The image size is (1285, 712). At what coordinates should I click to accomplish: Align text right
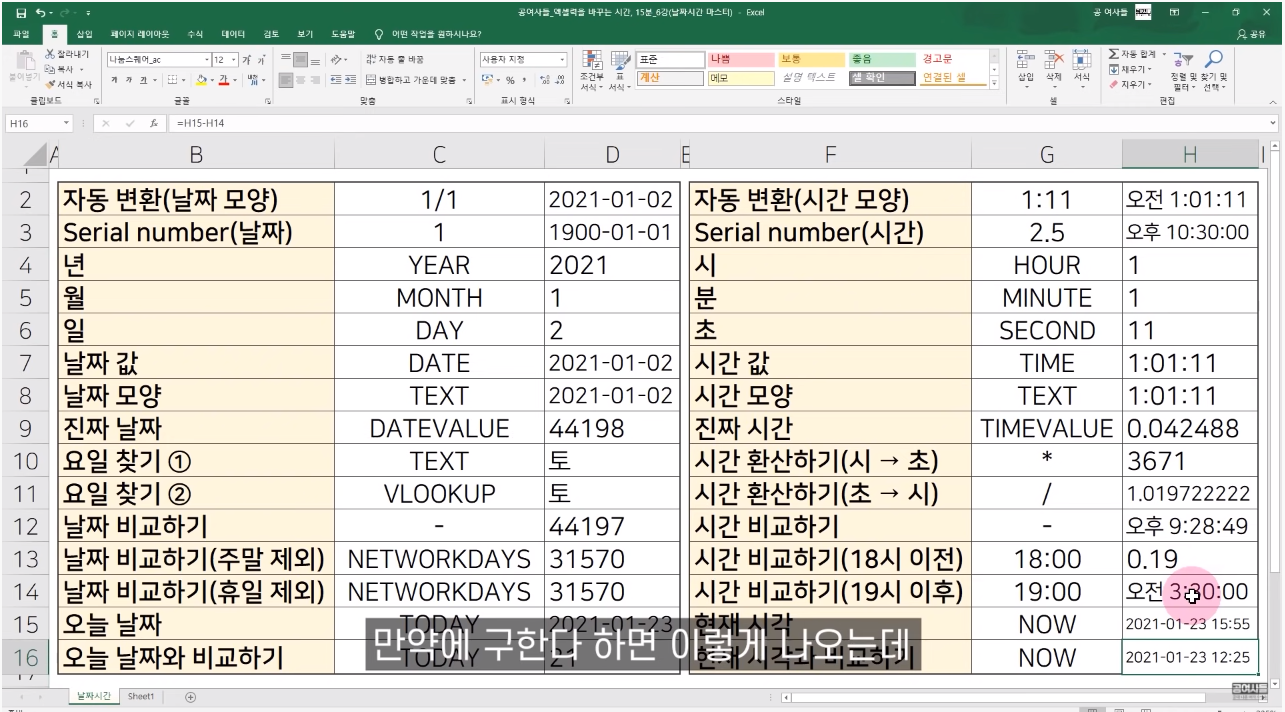pyautogui.click(x=313, y=80)
